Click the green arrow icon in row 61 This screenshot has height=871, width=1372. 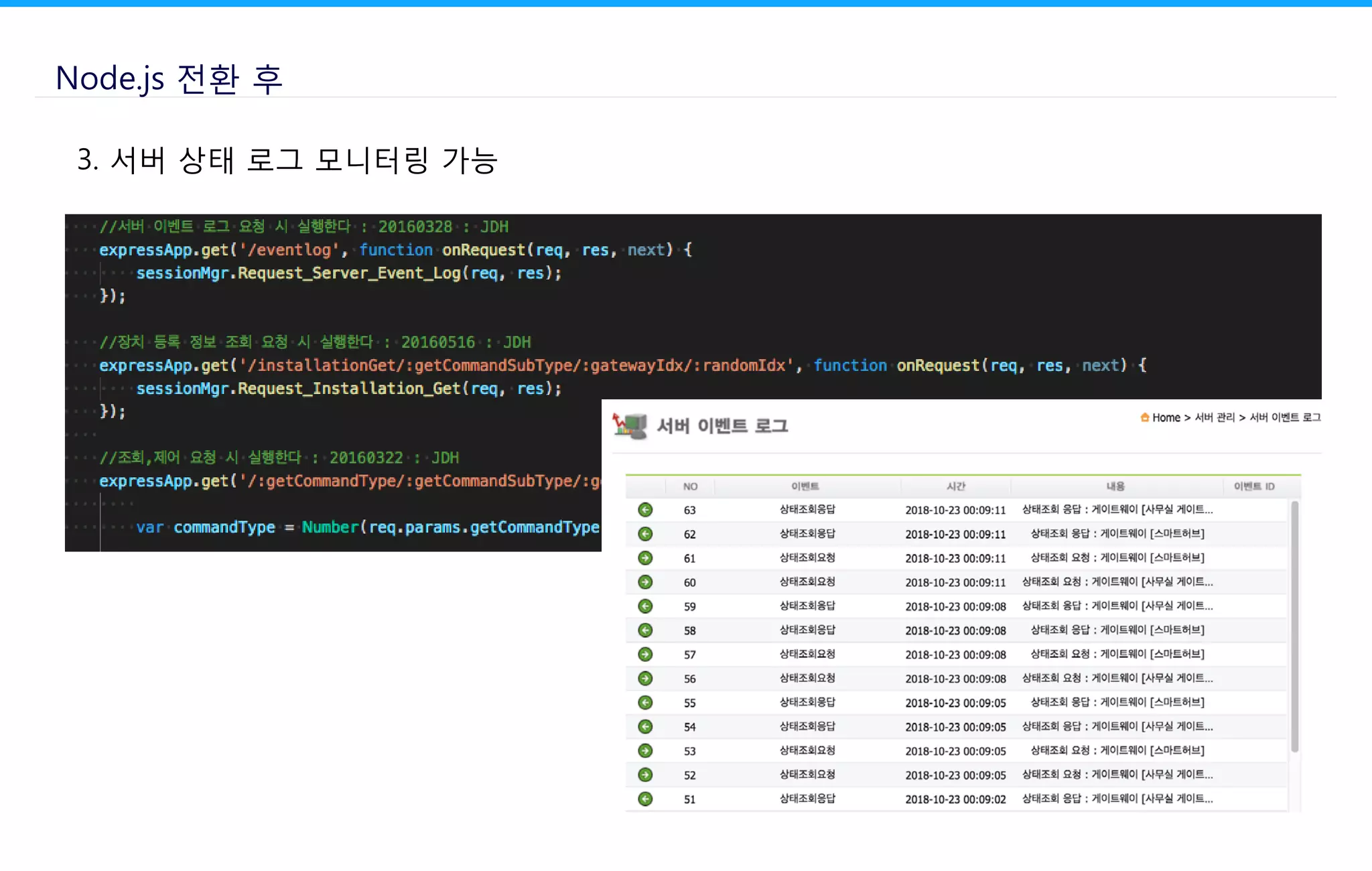(x=645, y=558)
